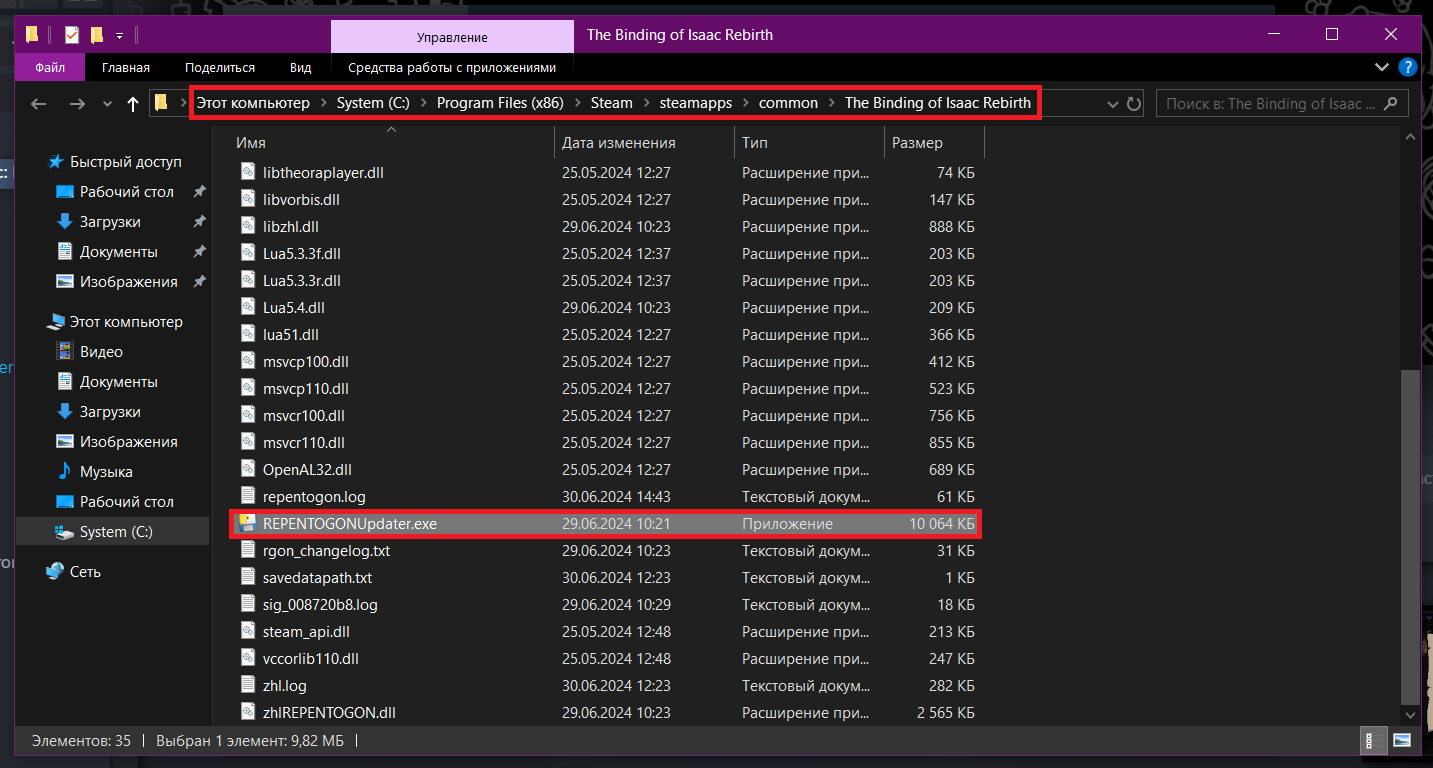The width and height of the screenshot is (1433, 768).
Task: Expand the chevron after System (C:) breadcrumb
Action: [424, 103]
